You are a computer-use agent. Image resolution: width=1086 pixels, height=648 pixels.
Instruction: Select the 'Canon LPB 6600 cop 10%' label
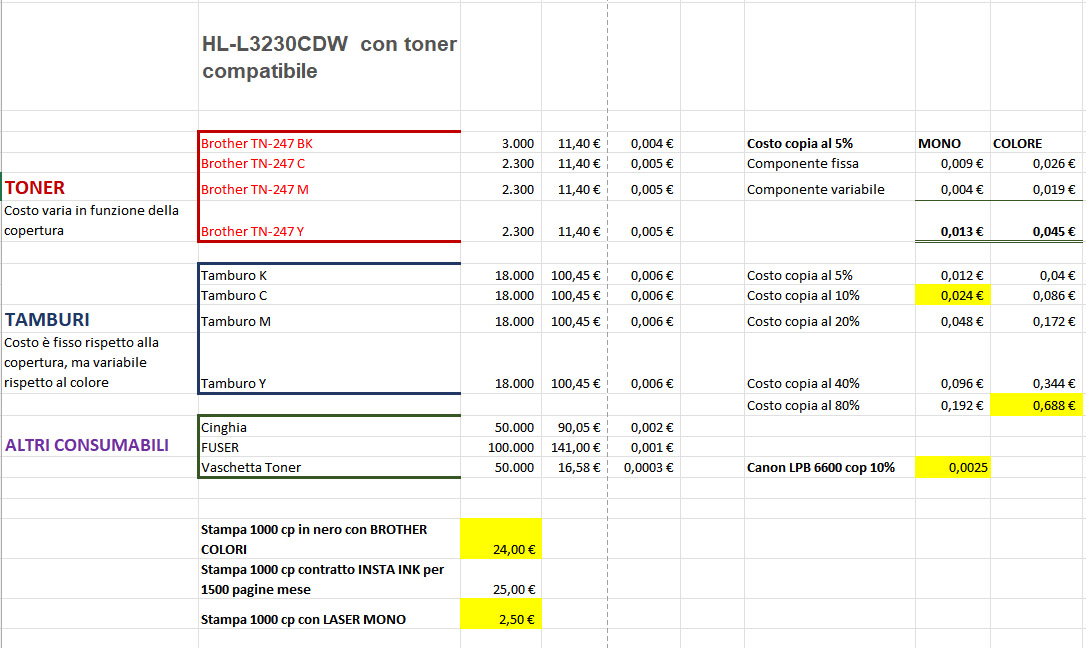[x=830, y=467]
